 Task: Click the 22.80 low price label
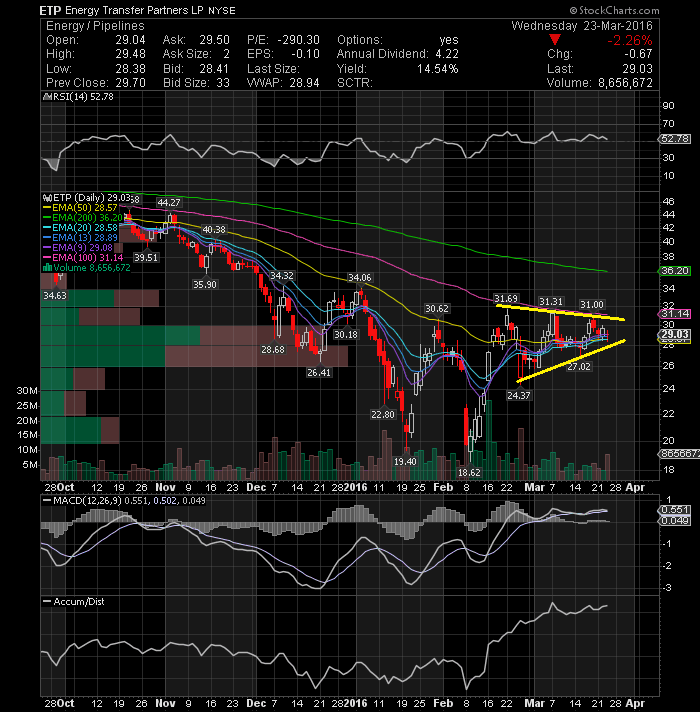pyautogui.click(x=383, y=414)
